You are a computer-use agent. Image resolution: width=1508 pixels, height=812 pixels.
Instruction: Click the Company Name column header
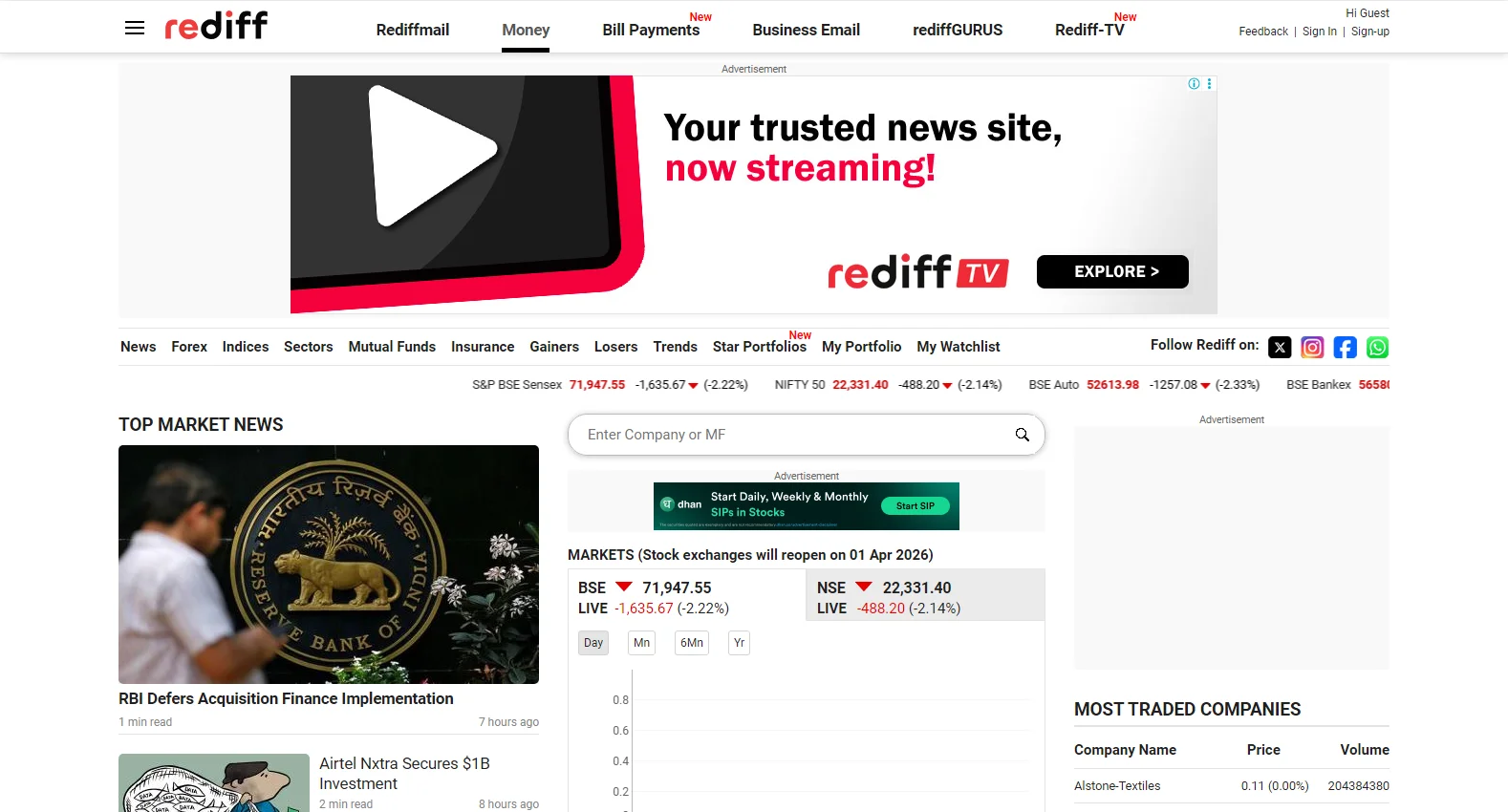pyautogui.click(x=1125, y=750)
